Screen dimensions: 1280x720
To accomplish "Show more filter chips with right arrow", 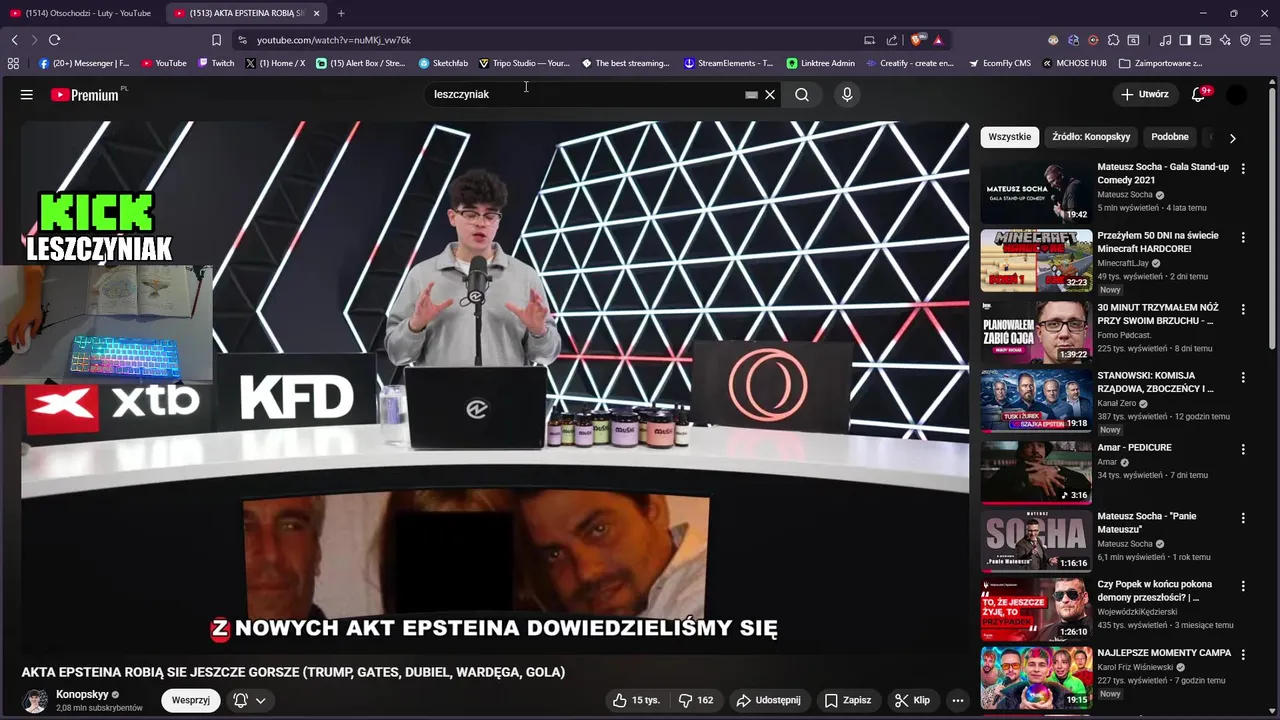I will point(1232,138).
